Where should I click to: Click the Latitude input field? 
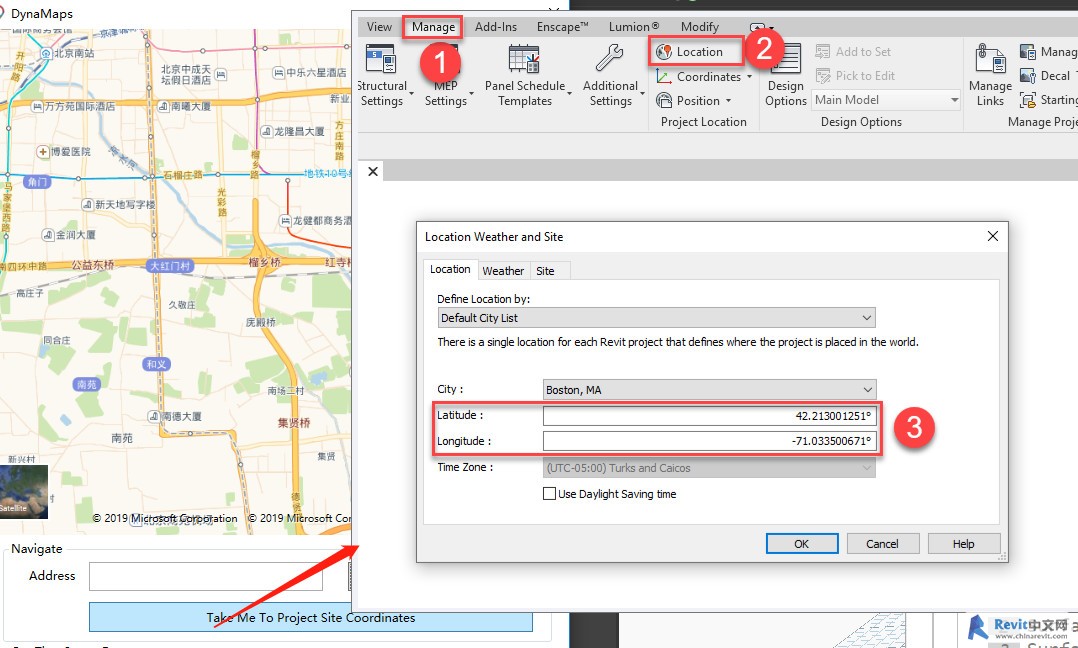(x=710, y=416)
